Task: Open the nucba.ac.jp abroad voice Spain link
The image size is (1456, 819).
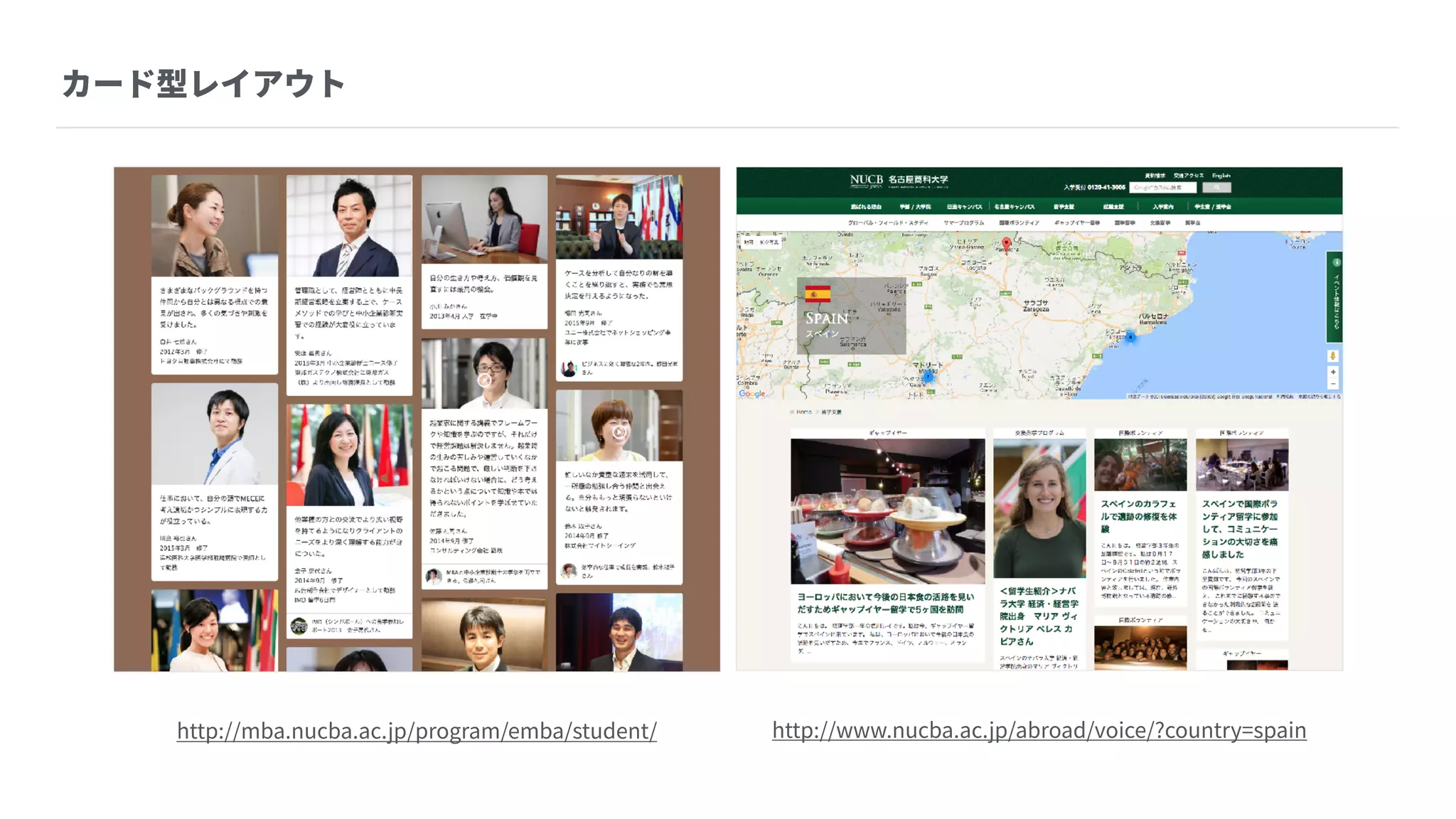Action: click(x=1039, y=730)
